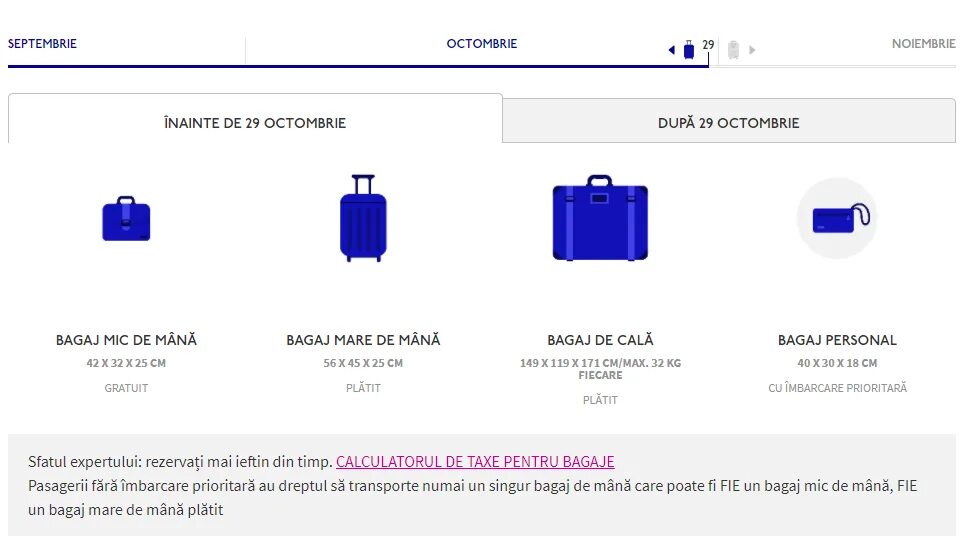Image resolution: width=980 pixels, height=550 pixels.
Task: Open CALCULATORUL DE TAXE PENTRU BAGAJE link
Action: point(475,462)
